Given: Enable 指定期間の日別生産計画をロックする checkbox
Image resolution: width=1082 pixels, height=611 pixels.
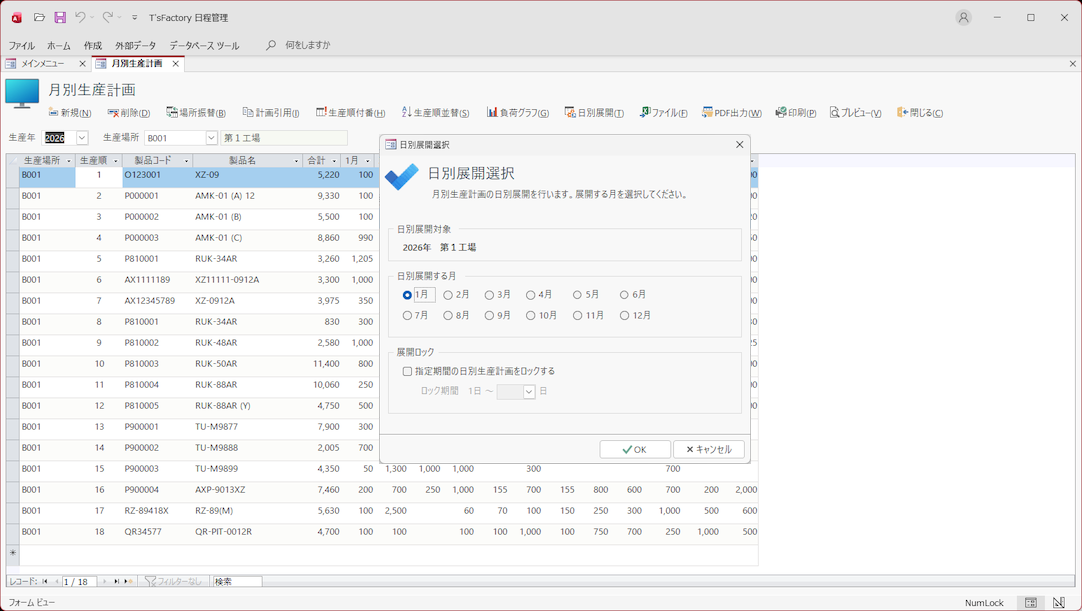Looking at the screenshot, I should click(x=407, y=371).
